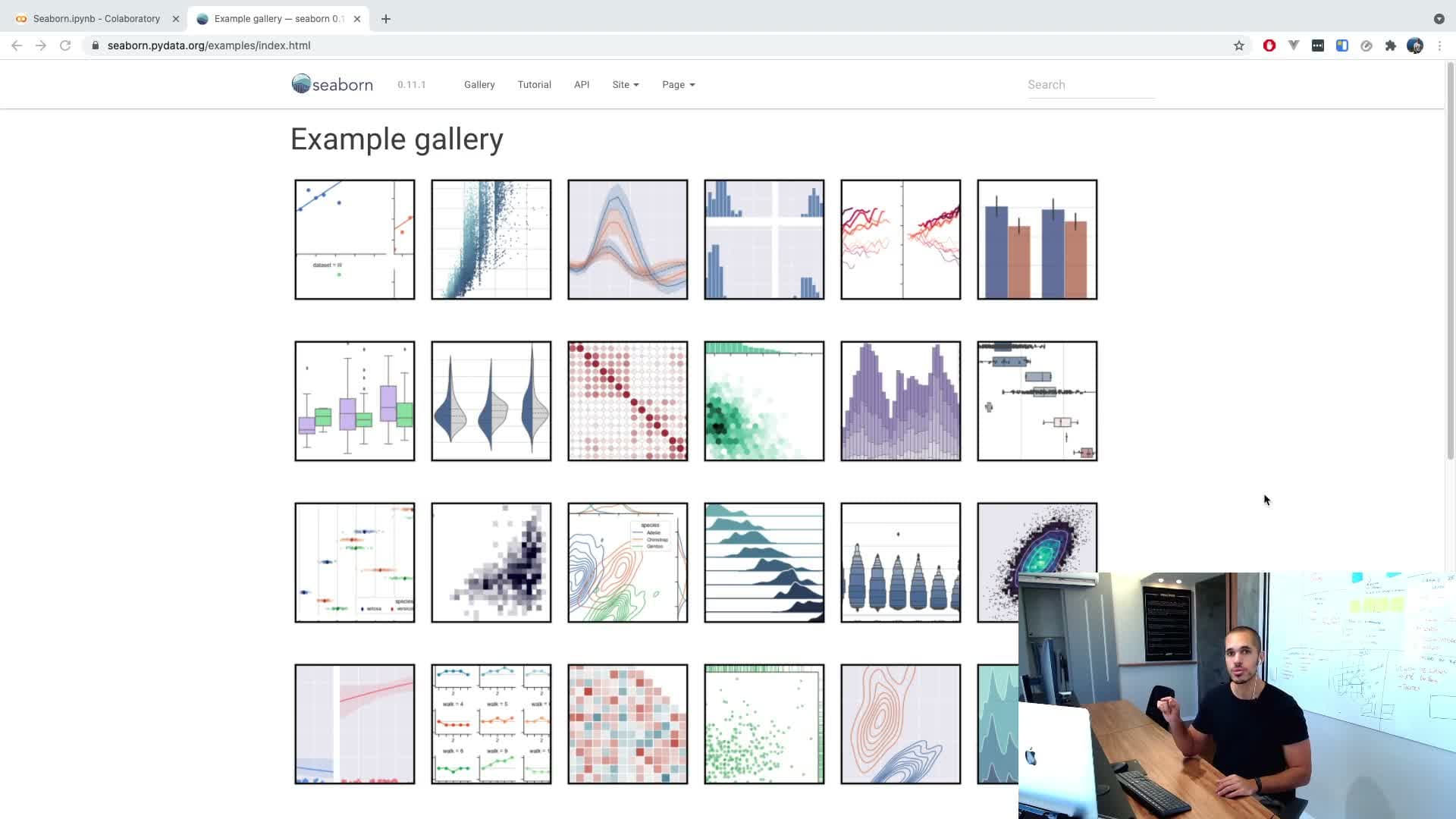Open the walk facet grid thumbnail
The width and height of the screenshot is (1456, 819).
491,724
